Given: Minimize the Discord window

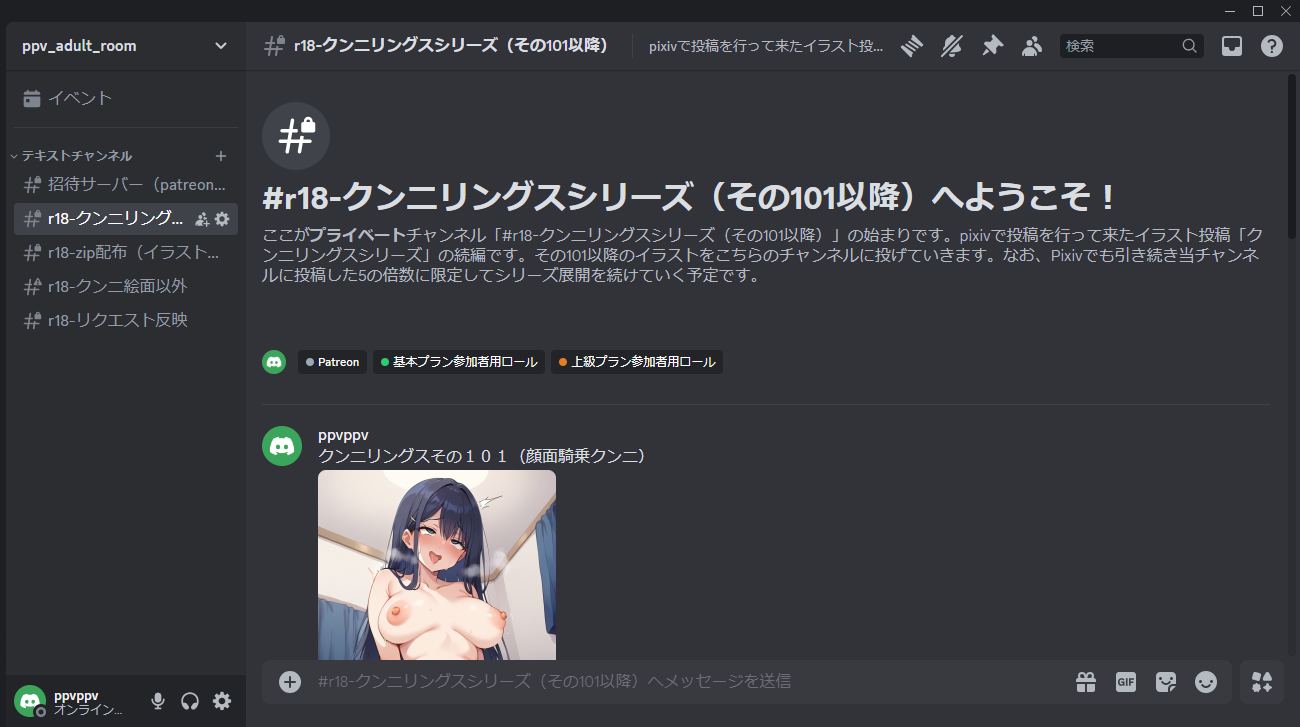Looking at the screenshot, I should click(x=1230, y=11).
